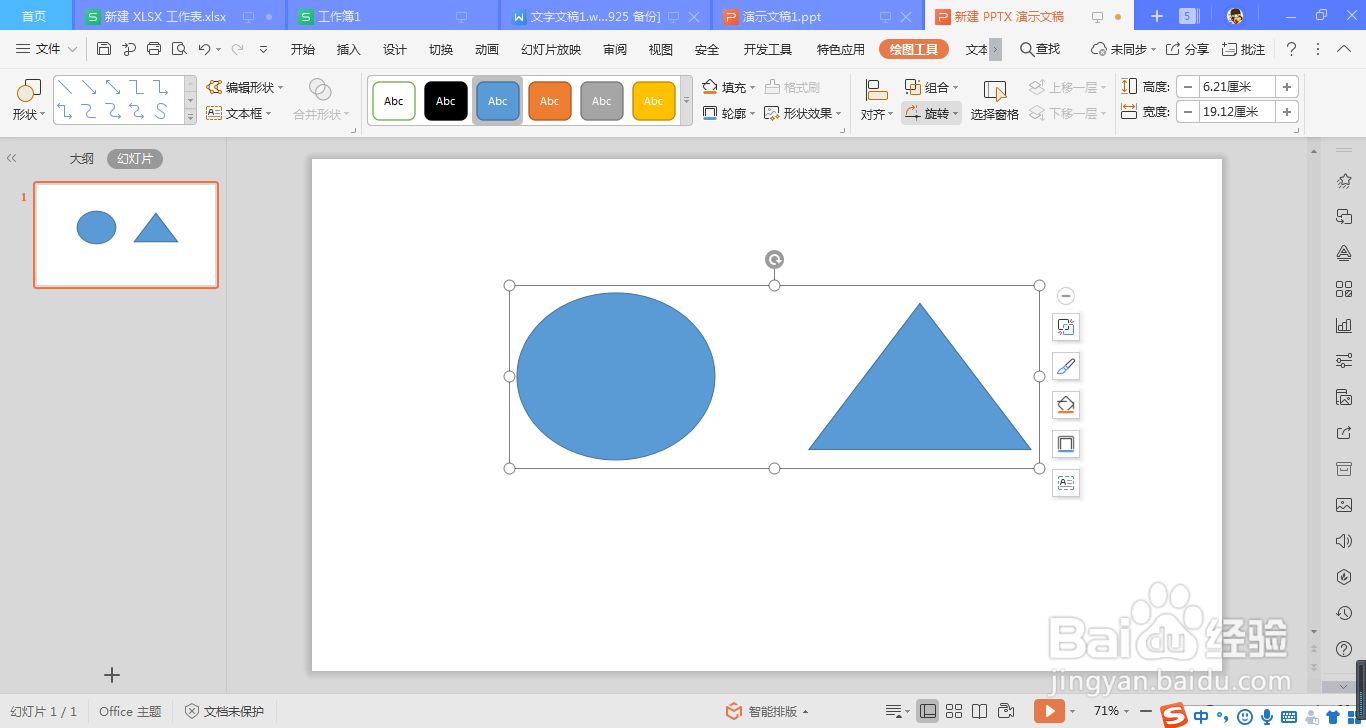Click the undo arrow icon
The image size is (1366, 728).
205,49
